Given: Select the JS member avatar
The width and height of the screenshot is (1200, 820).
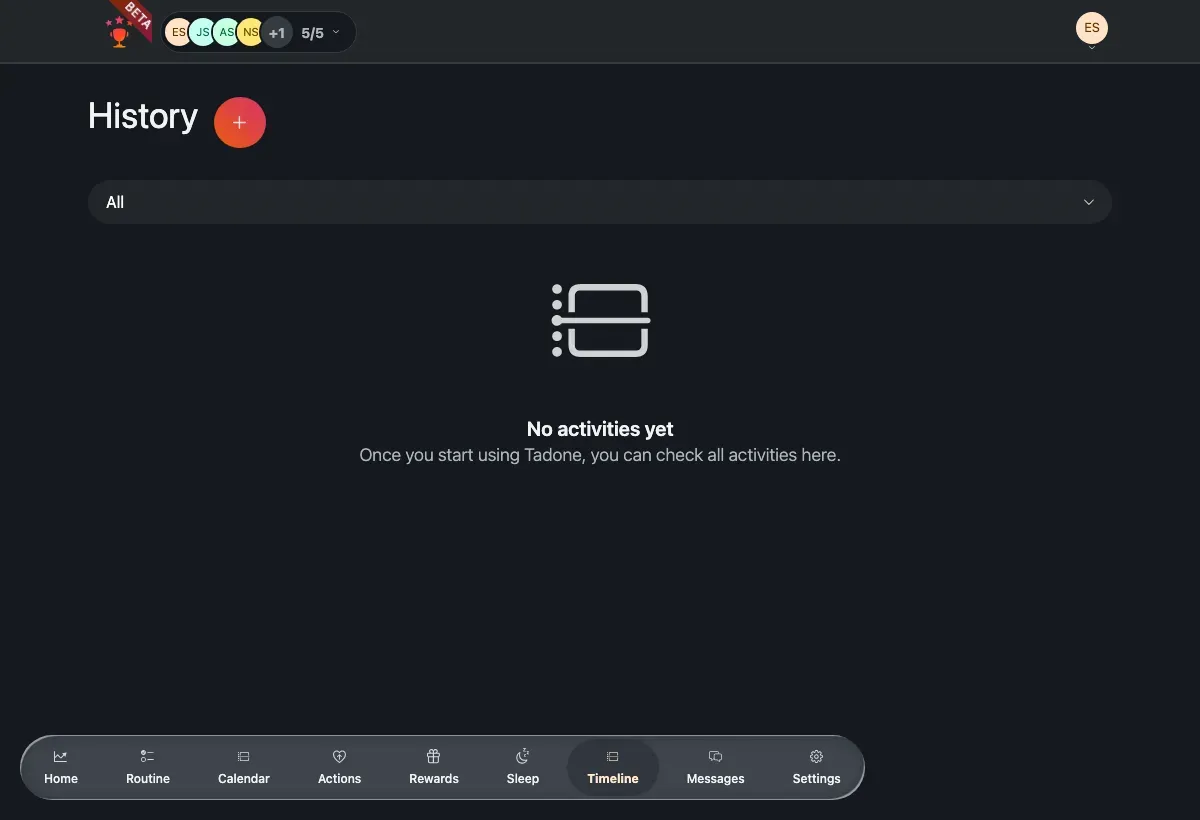Looking at the screenshot, I should click(x=202, y=33).
